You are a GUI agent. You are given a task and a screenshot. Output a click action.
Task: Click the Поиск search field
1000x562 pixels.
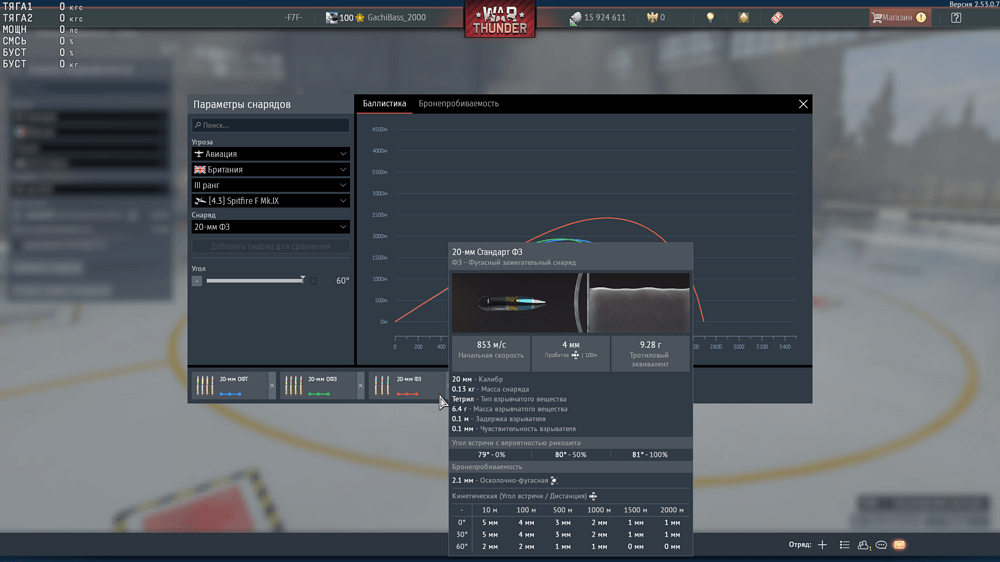tap(270, 126)
